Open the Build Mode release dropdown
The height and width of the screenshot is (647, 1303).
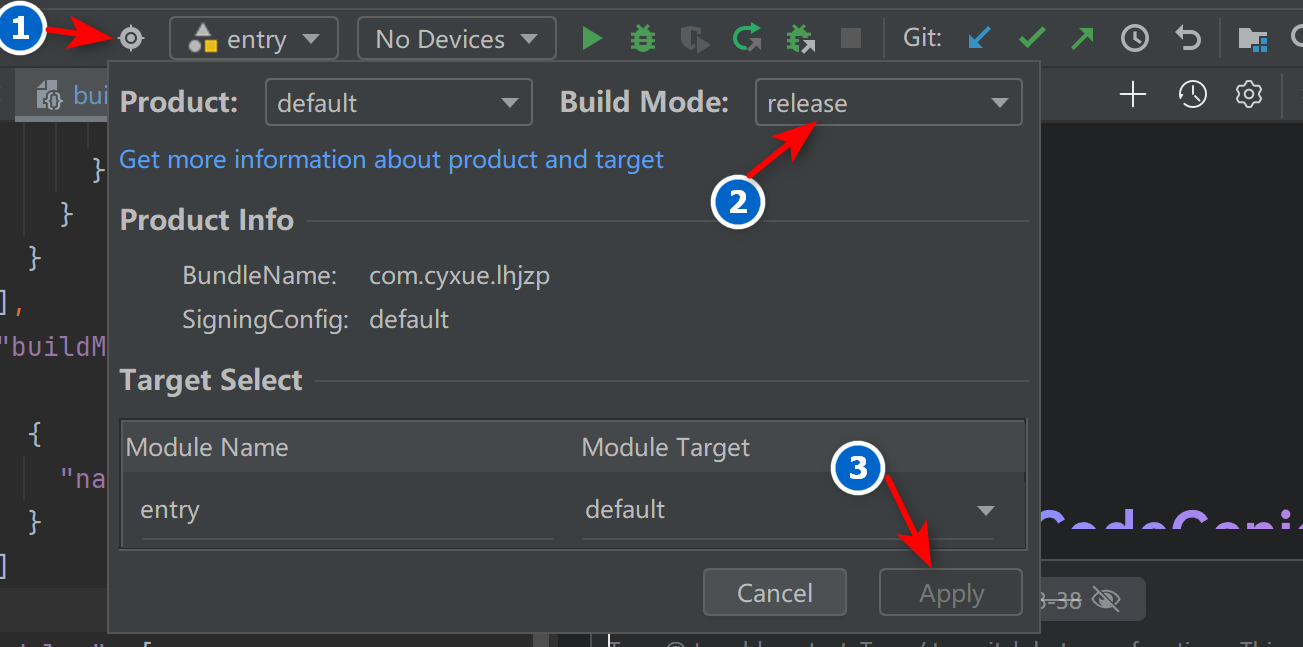point(888,103)
